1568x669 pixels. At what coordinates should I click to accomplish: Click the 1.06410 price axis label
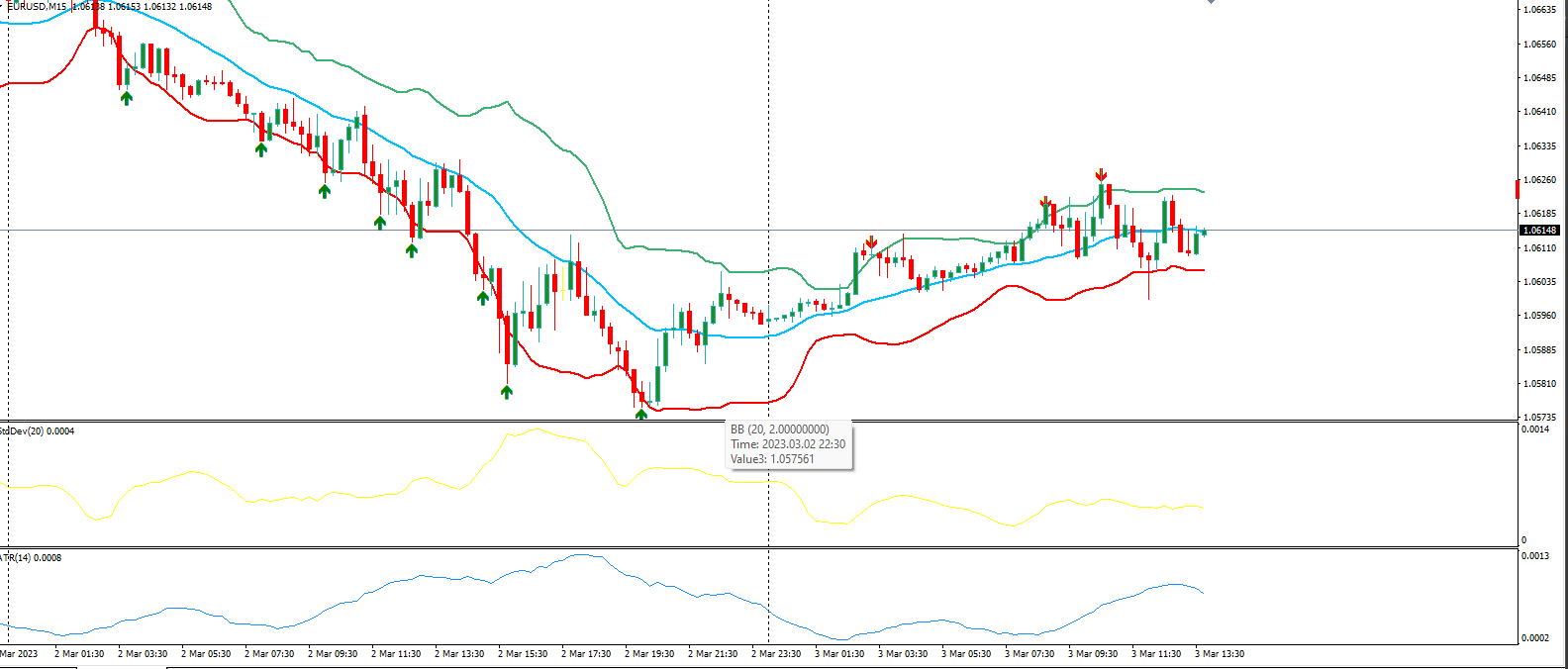1539,112
